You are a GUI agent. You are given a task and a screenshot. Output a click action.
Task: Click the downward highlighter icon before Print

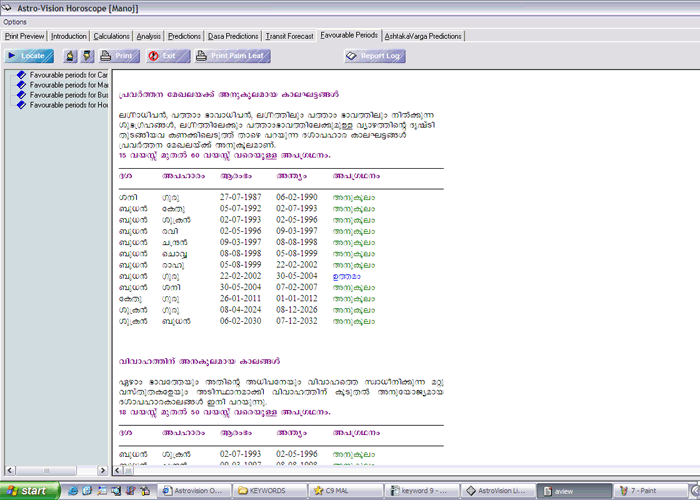click(x=87, y=56)
